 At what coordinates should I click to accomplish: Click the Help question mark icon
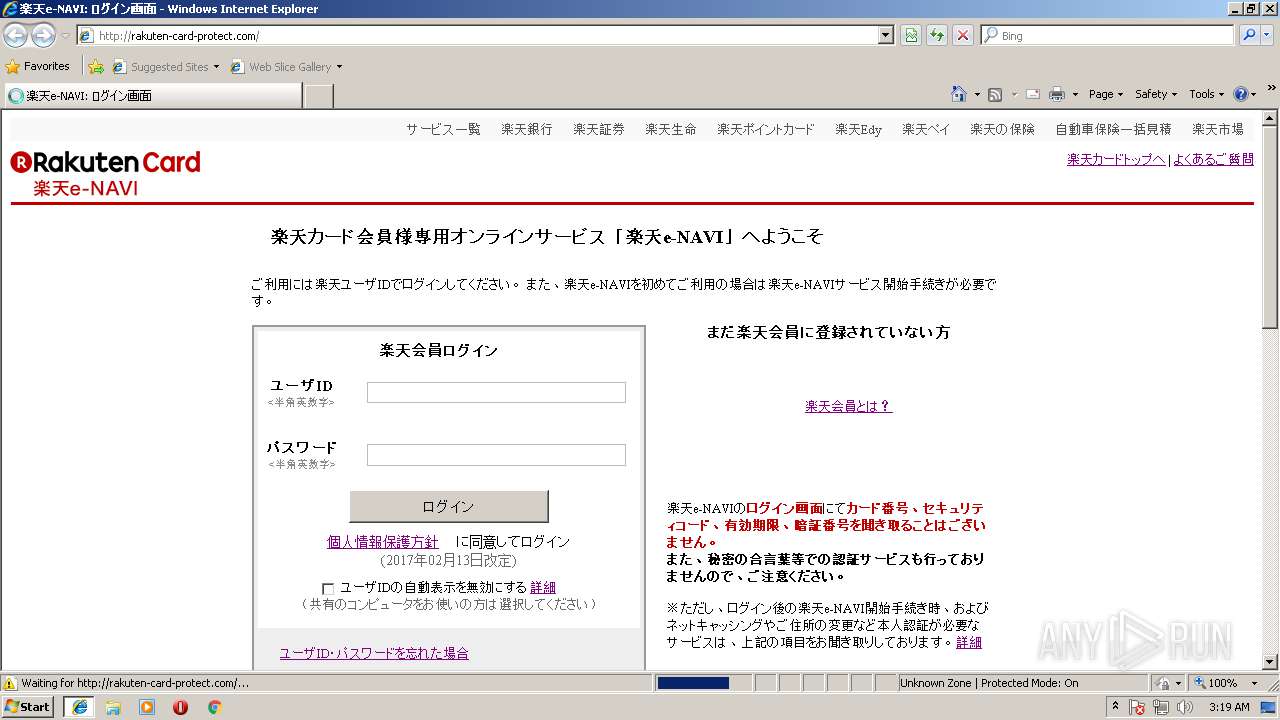pyautogui.click(x=1240, y=94)
